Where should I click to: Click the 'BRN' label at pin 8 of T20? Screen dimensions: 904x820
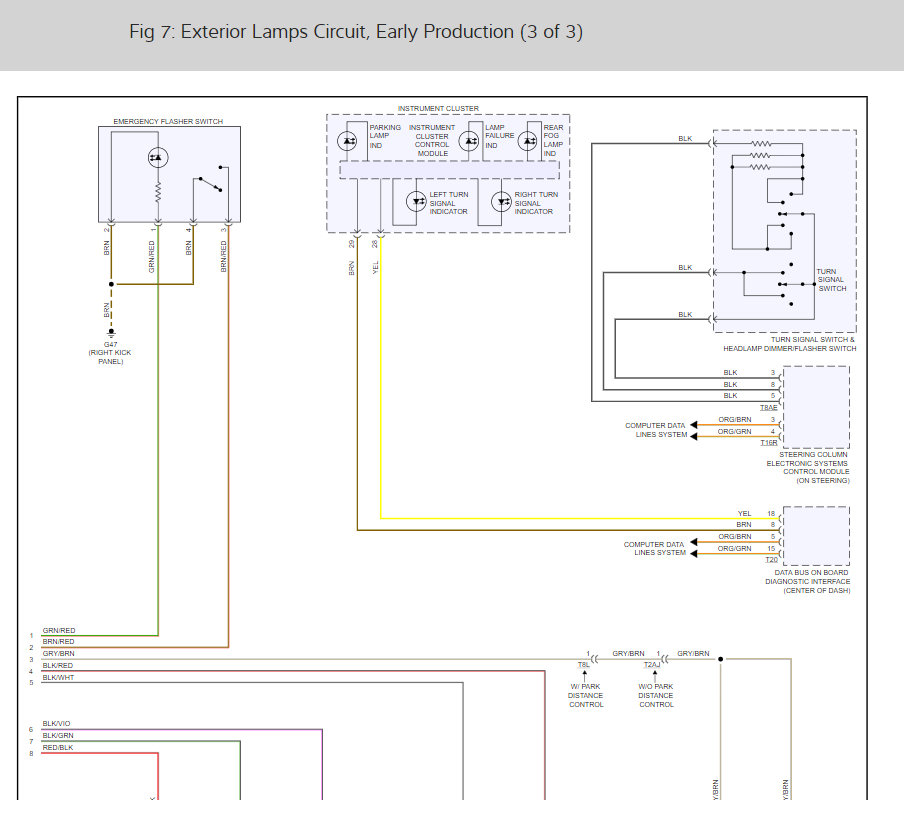[744, 525]
